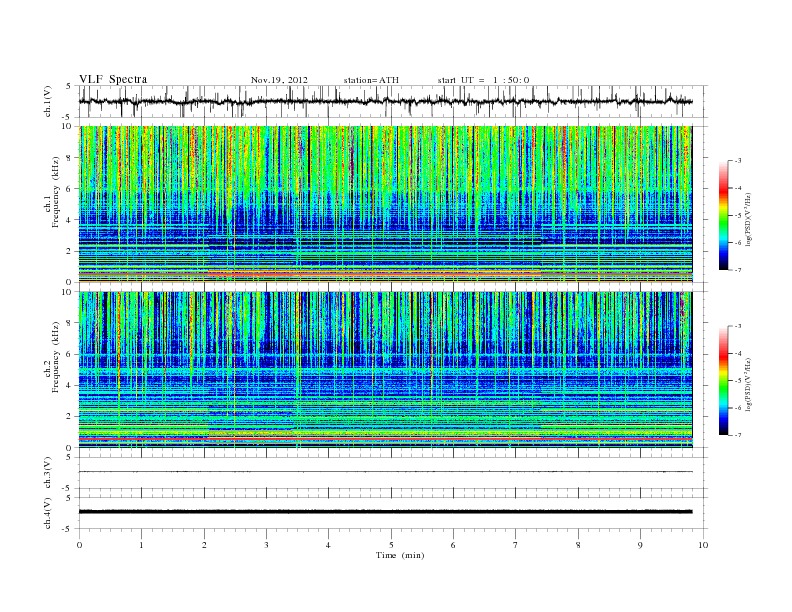Click time axis tick label "7"

(516, 545)
